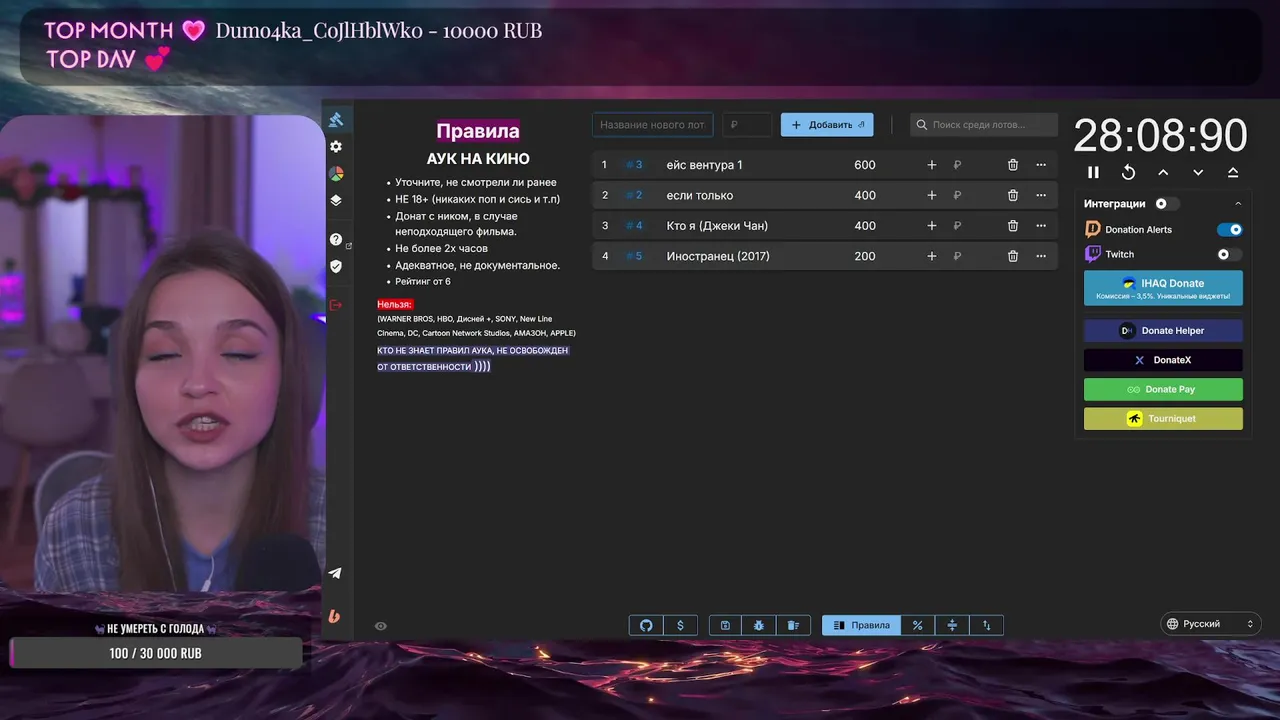1280x720 pixels.
Task: Click the red logout sidebar icon
Action: click(x=336, y=304)
